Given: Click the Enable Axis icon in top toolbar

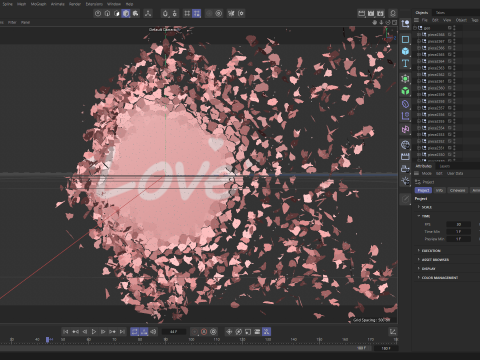Looking at the screenshot, I should pyautogui.click(x=148, y=13).
